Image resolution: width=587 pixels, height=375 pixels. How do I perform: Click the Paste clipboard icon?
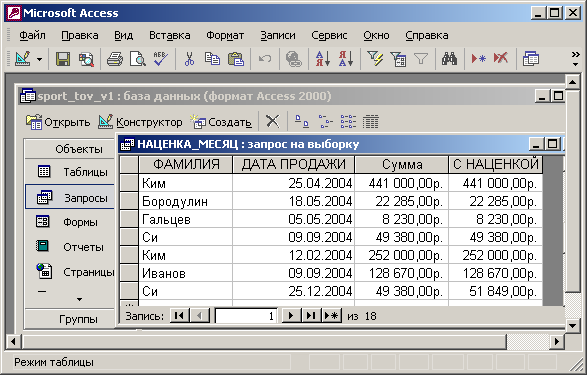click(x=236, y=59)
